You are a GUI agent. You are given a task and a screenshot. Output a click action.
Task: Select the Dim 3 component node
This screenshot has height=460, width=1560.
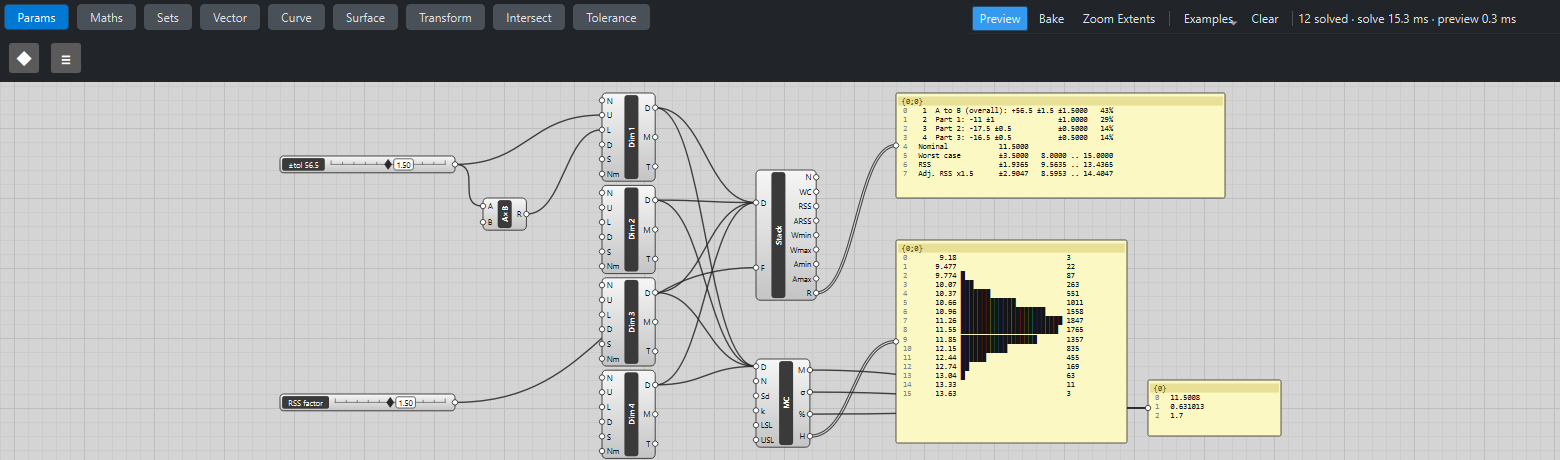point(630,322)
